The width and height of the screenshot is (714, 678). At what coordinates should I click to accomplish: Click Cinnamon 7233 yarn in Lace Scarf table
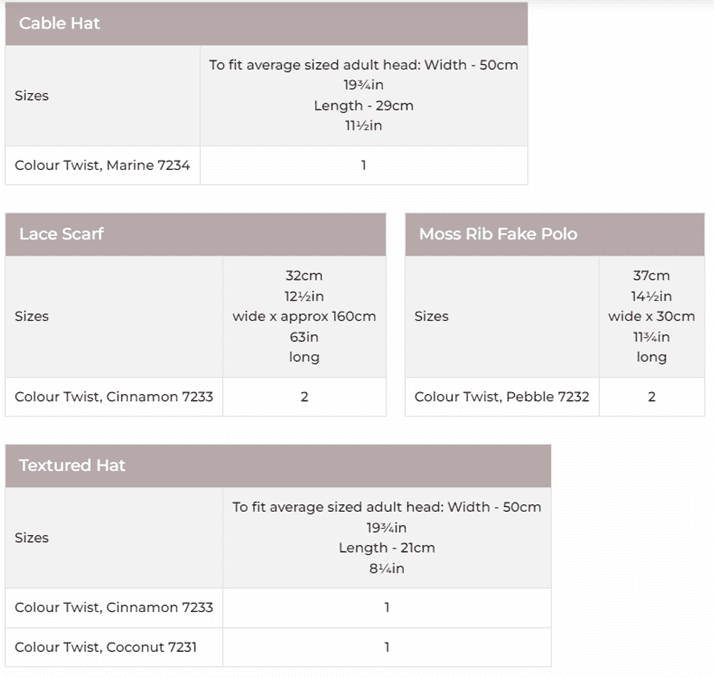114,396
